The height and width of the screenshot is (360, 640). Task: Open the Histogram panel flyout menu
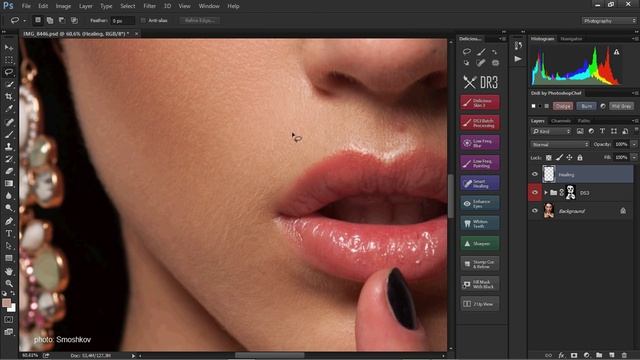pyautogui.click(x=635, y=39)
